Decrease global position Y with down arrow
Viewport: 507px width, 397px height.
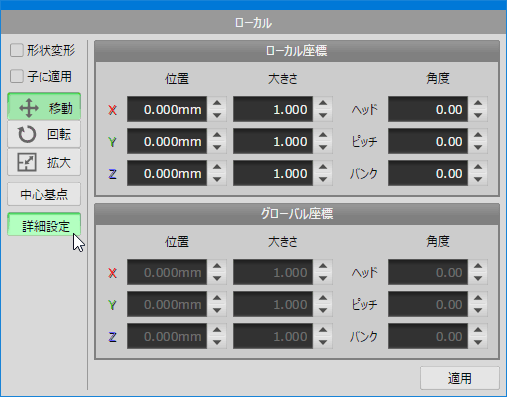[217, 311]
